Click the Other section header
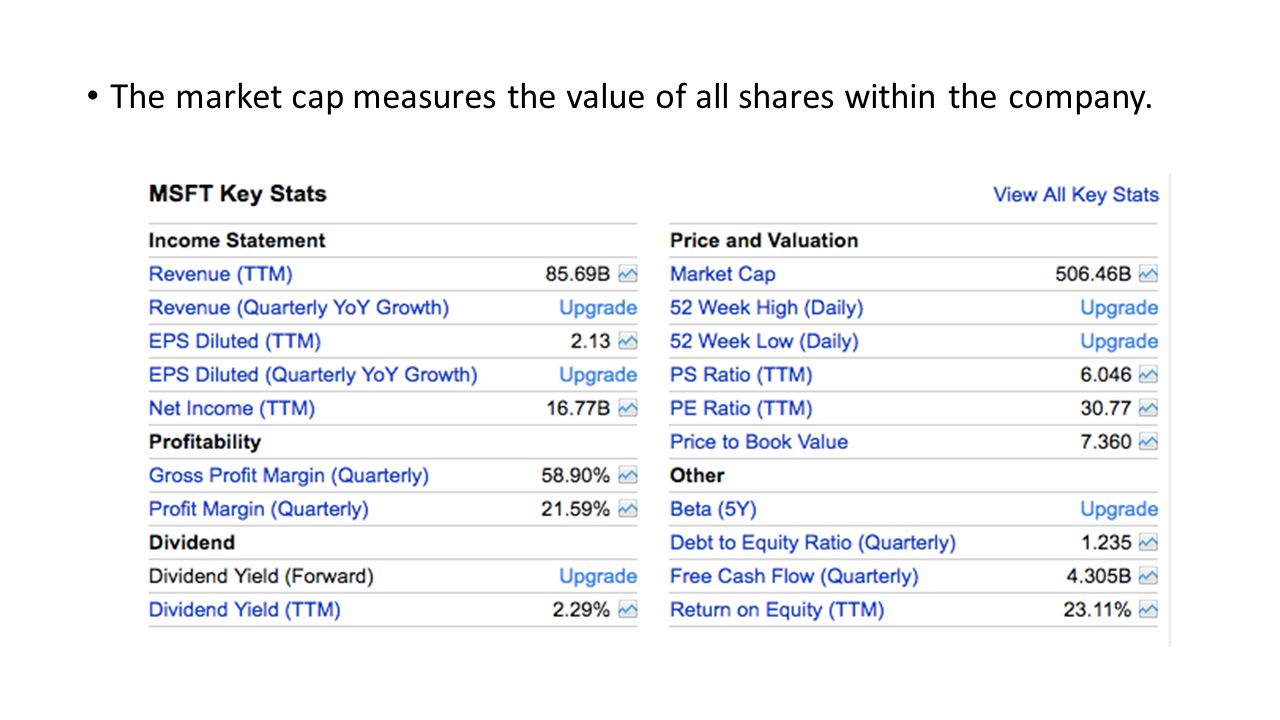 click(697, 475)
